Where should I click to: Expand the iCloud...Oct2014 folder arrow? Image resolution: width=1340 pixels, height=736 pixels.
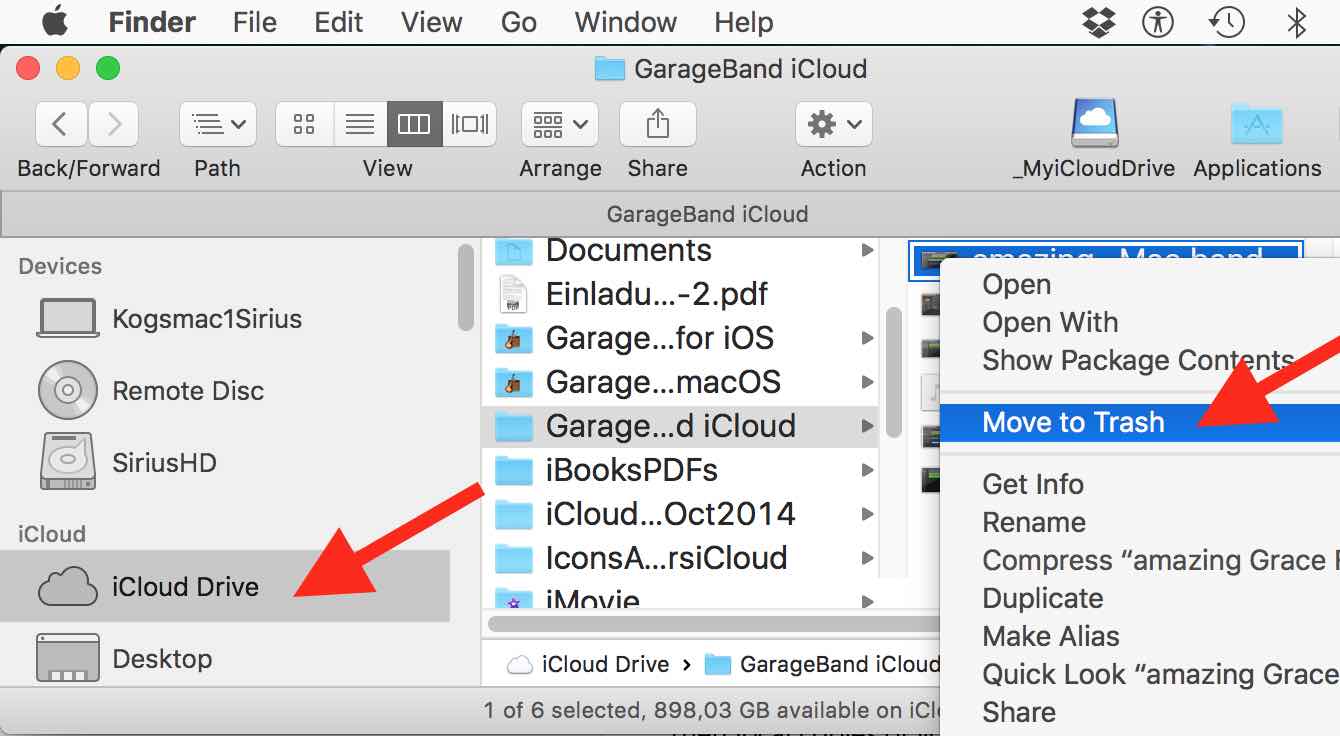tap(867, 514)
